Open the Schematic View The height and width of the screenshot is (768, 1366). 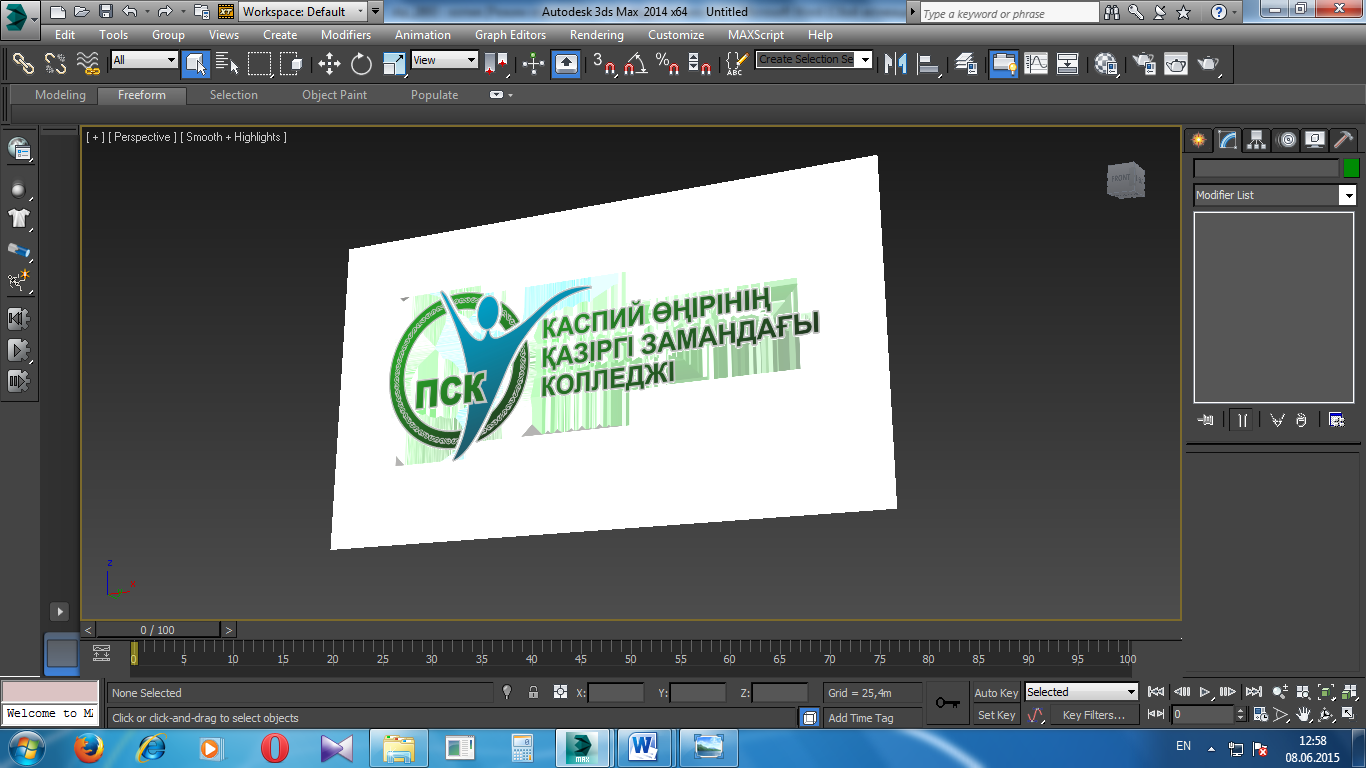click(1068, 64)
